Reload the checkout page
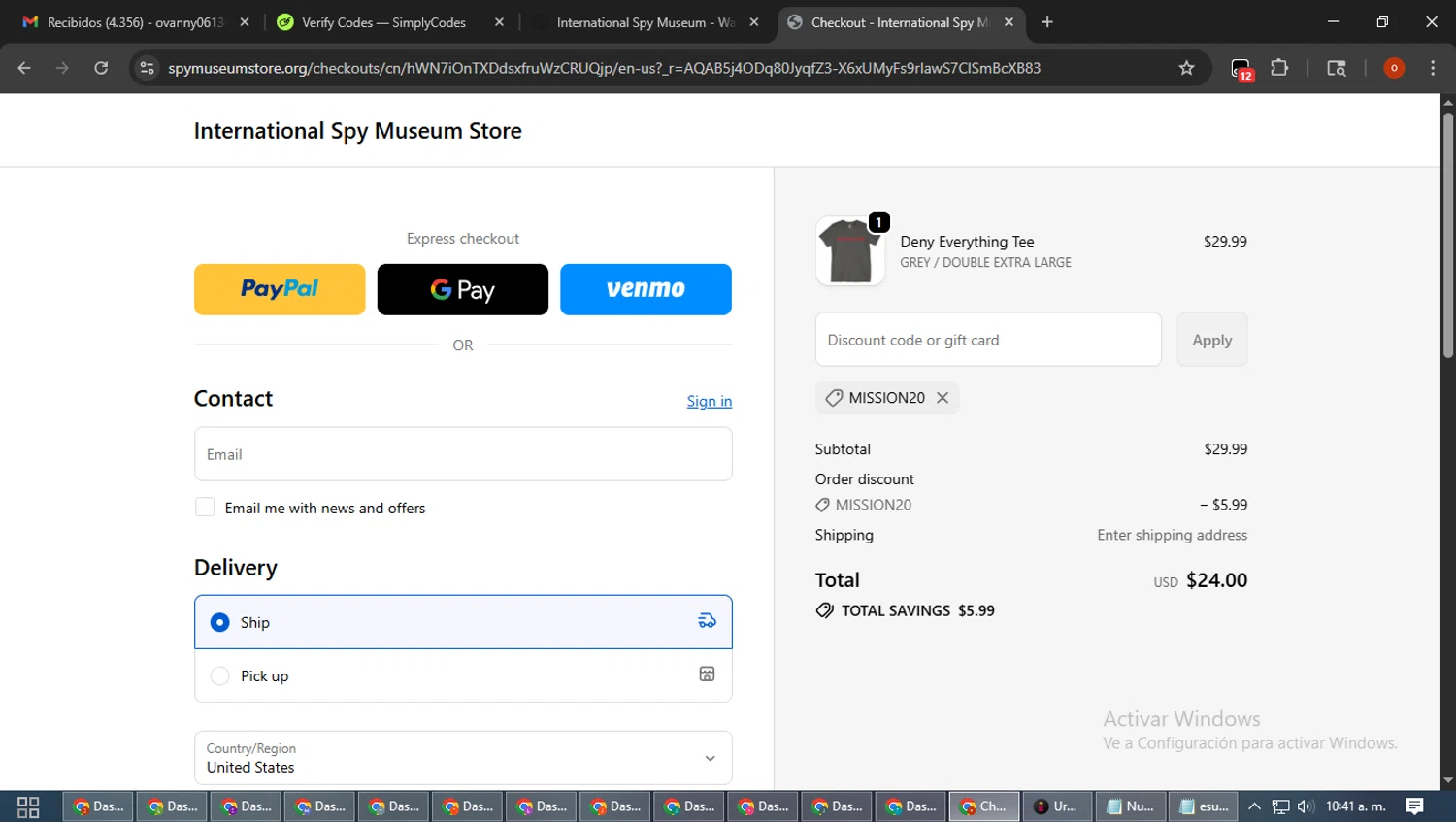 (101, 68)
